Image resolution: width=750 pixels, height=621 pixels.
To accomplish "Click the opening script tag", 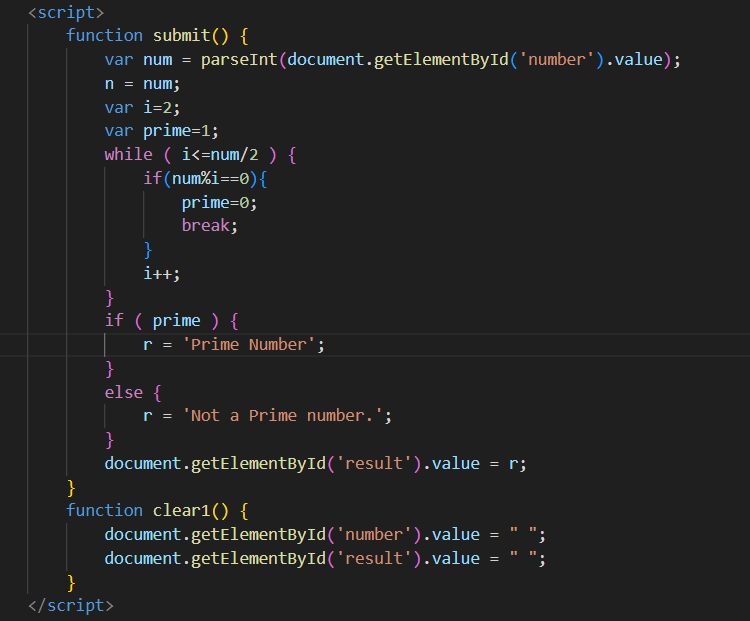I will click(65, 12).
